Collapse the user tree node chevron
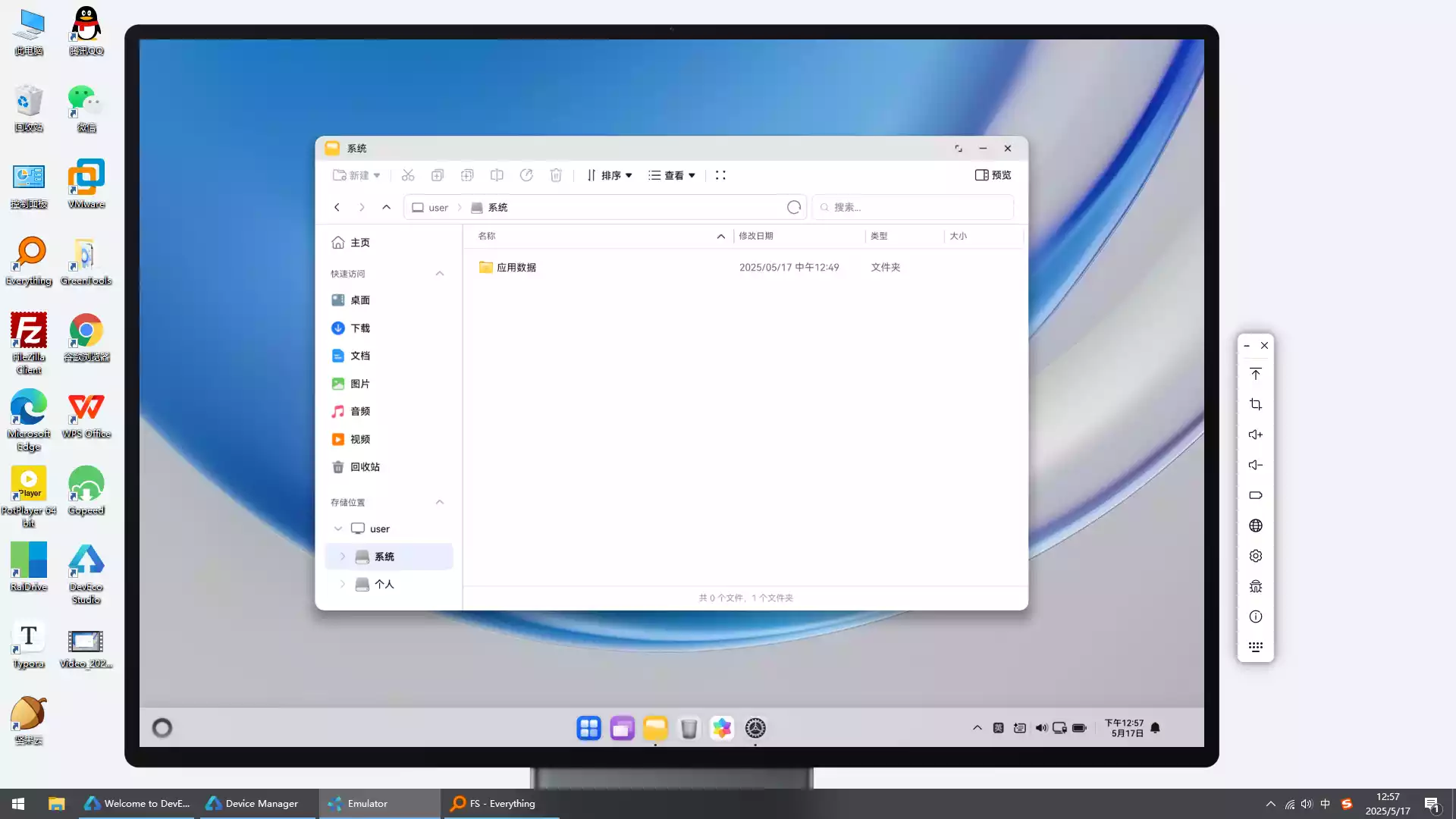The image size is (1456, 819). [x=338, y=529]
